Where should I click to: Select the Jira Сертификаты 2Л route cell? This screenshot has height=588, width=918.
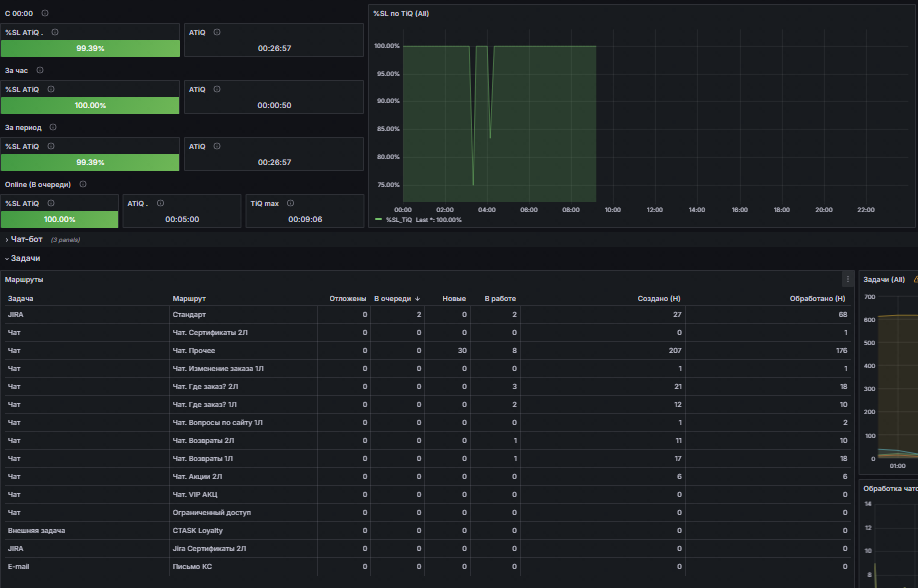click(244, 549)
